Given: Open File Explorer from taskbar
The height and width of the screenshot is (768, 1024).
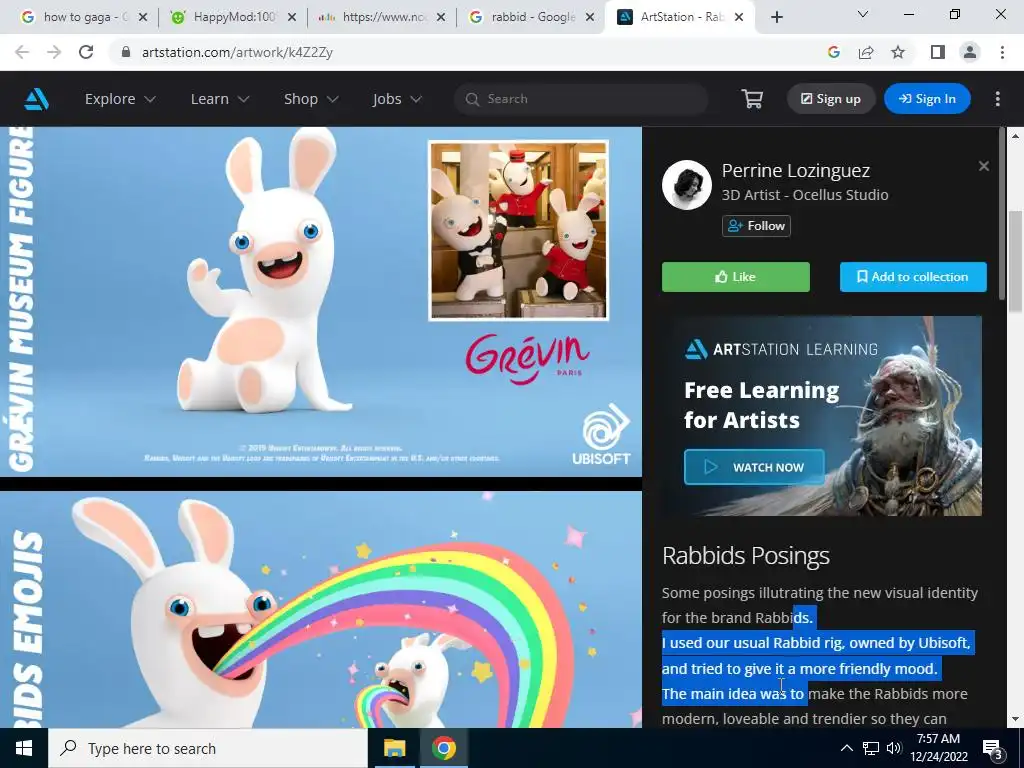Looking at the screenshot, I should point(394,748).
